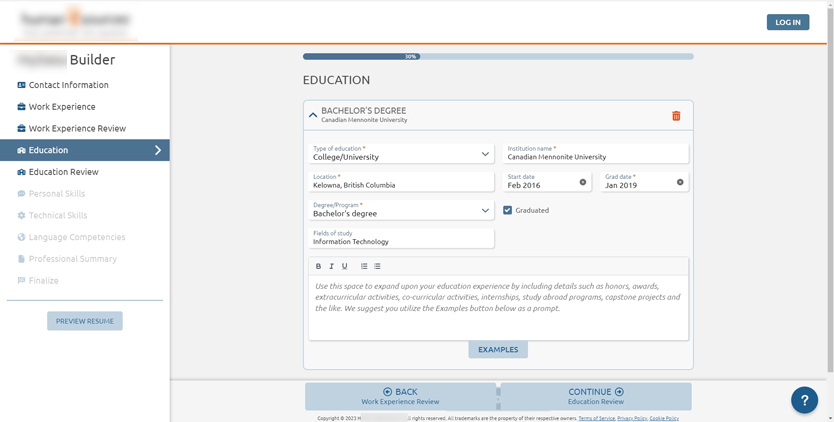Clear the Grad date field
Screen dimensions: 834x422
point(680,182)
